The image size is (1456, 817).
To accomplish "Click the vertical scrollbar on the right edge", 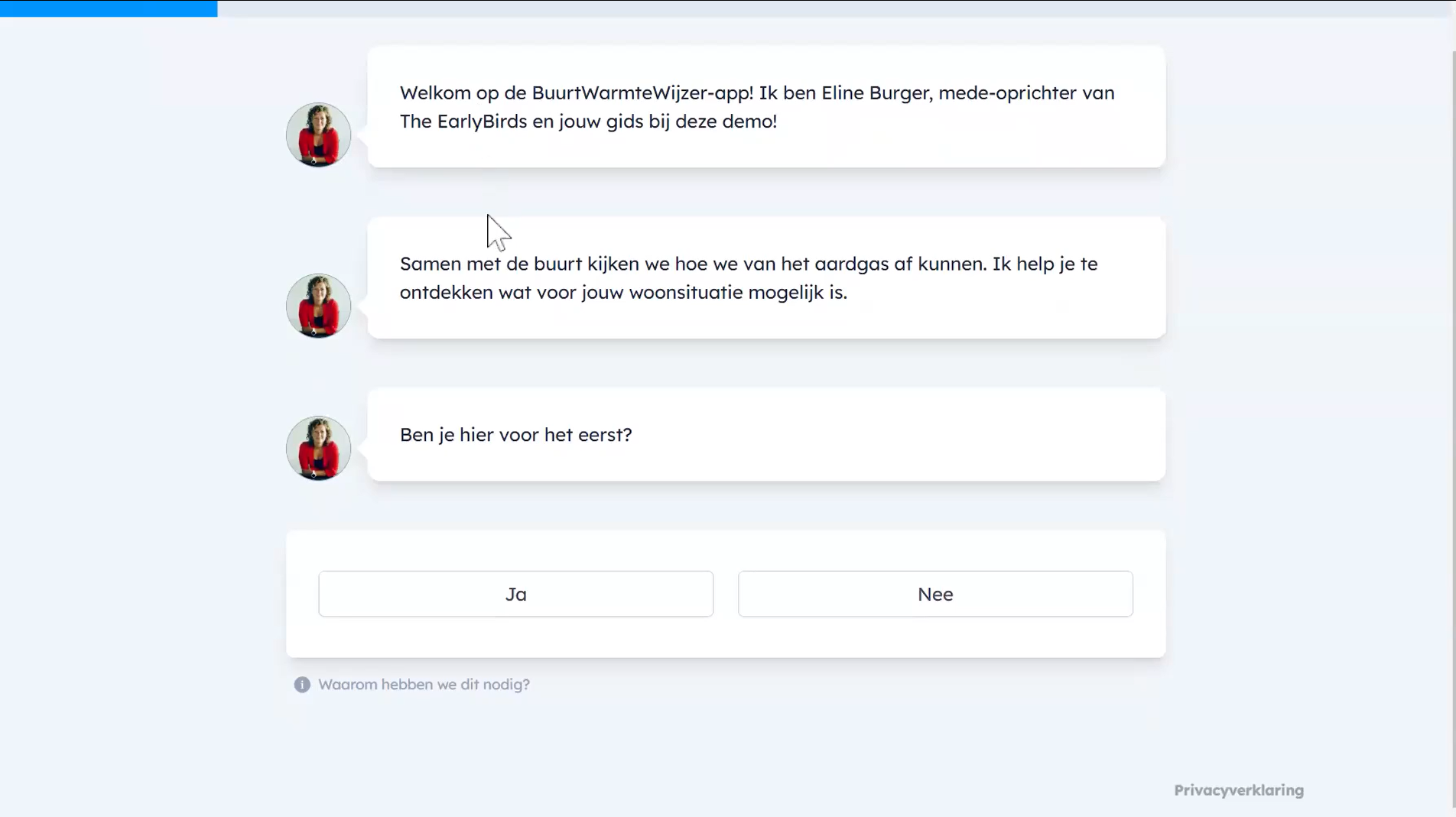I will coord(1453,382).
